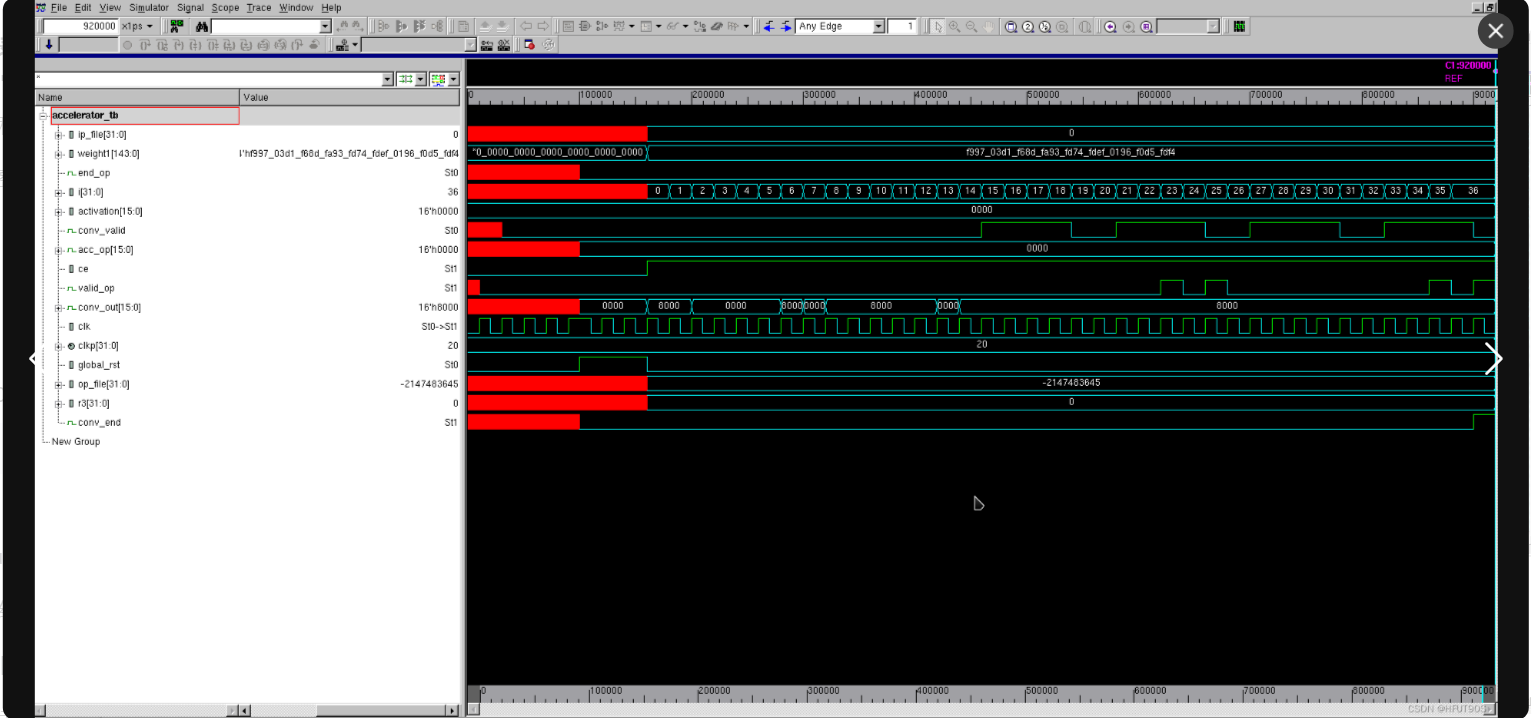Image resolution: width=1532 pixels, height=718 pixels.
Task: Close the image preview with X button
Action: (1495, 31)
